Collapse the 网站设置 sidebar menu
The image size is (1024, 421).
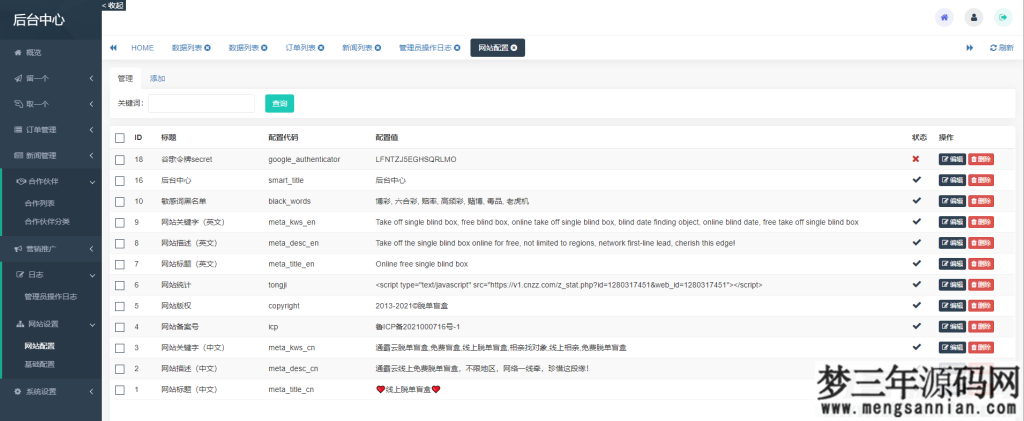51,324
